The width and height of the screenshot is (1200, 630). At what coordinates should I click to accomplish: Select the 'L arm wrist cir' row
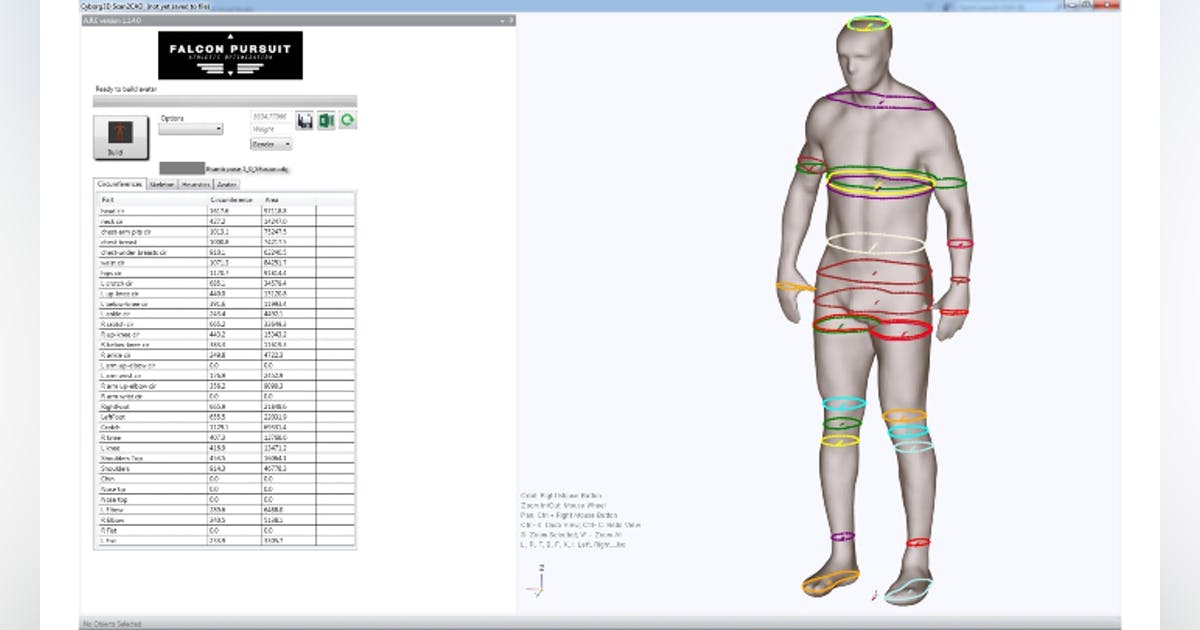coord(225,376)
